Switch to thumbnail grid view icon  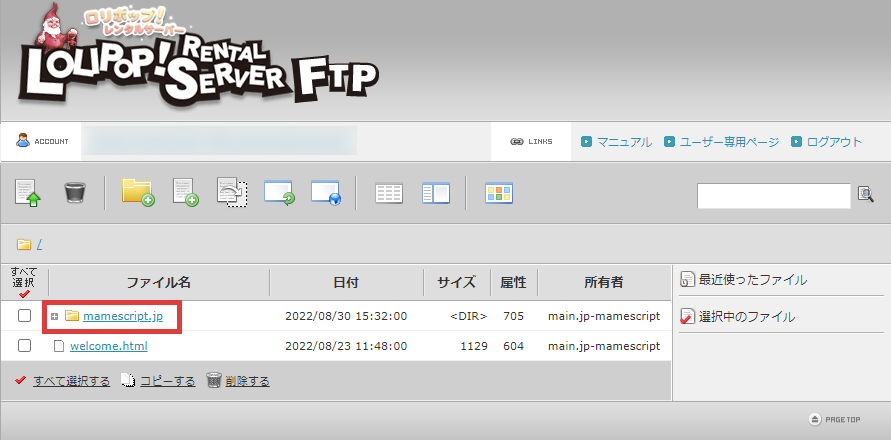pyautogui.click(x=498, y=193)
